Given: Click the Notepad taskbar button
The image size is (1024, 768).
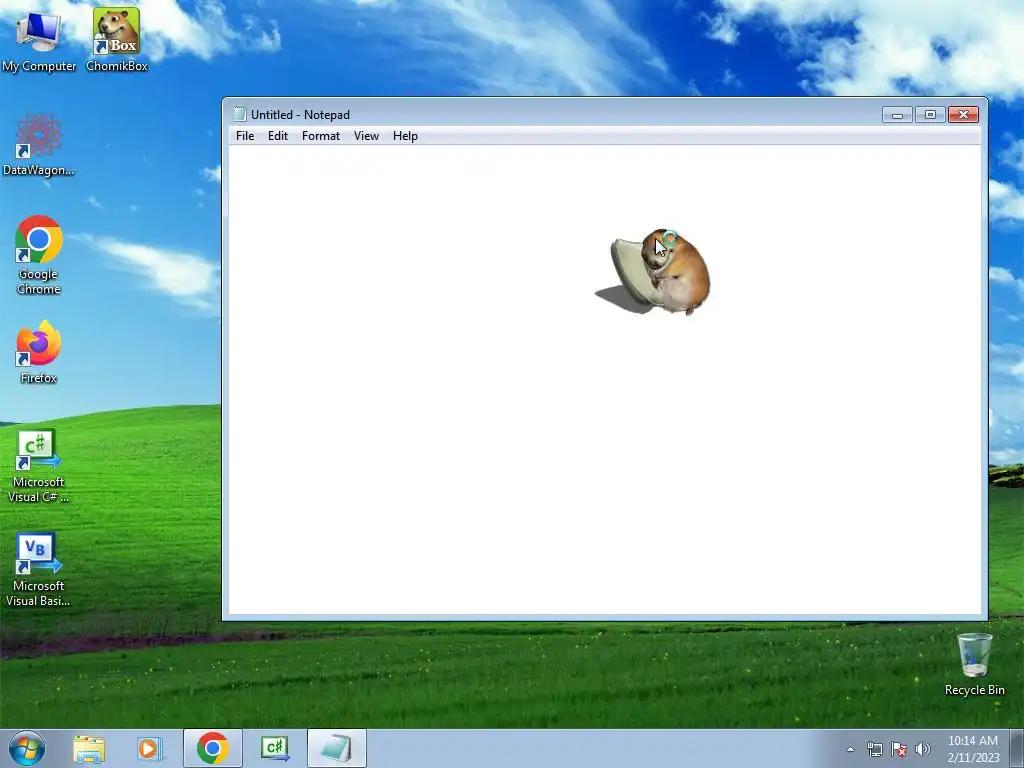Looking at the screenshot, I should (x=336, y=748).
